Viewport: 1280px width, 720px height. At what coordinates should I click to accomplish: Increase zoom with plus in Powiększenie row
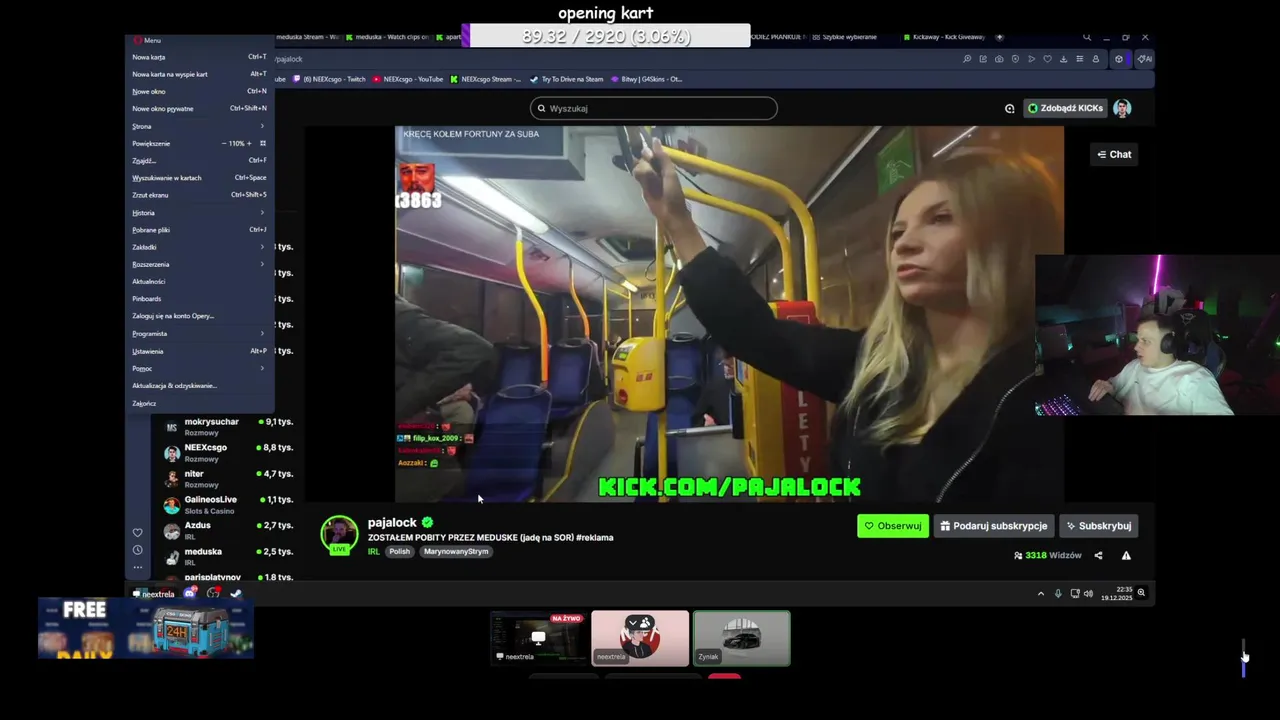pos(249,143)
